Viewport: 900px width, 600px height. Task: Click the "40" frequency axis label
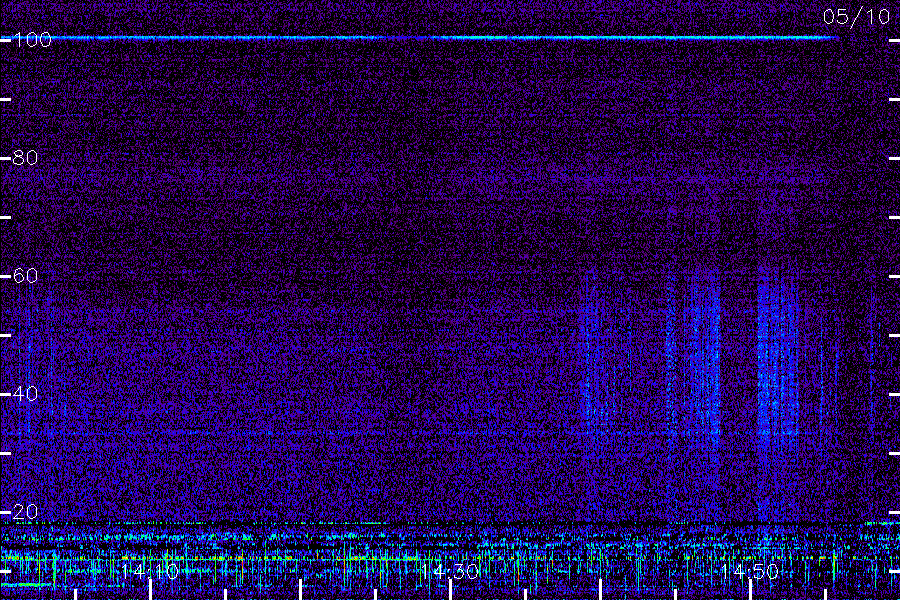point(25,394)
